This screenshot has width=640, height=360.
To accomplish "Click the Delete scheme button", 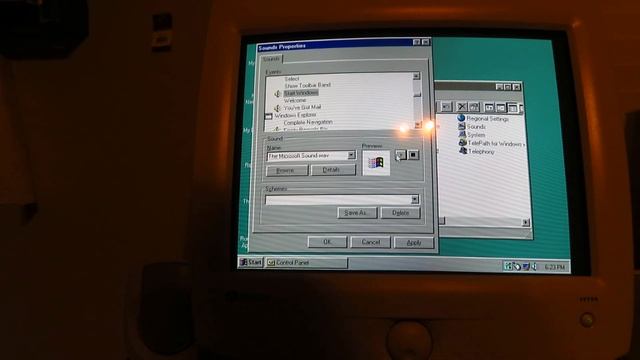I will coord(400,213).
